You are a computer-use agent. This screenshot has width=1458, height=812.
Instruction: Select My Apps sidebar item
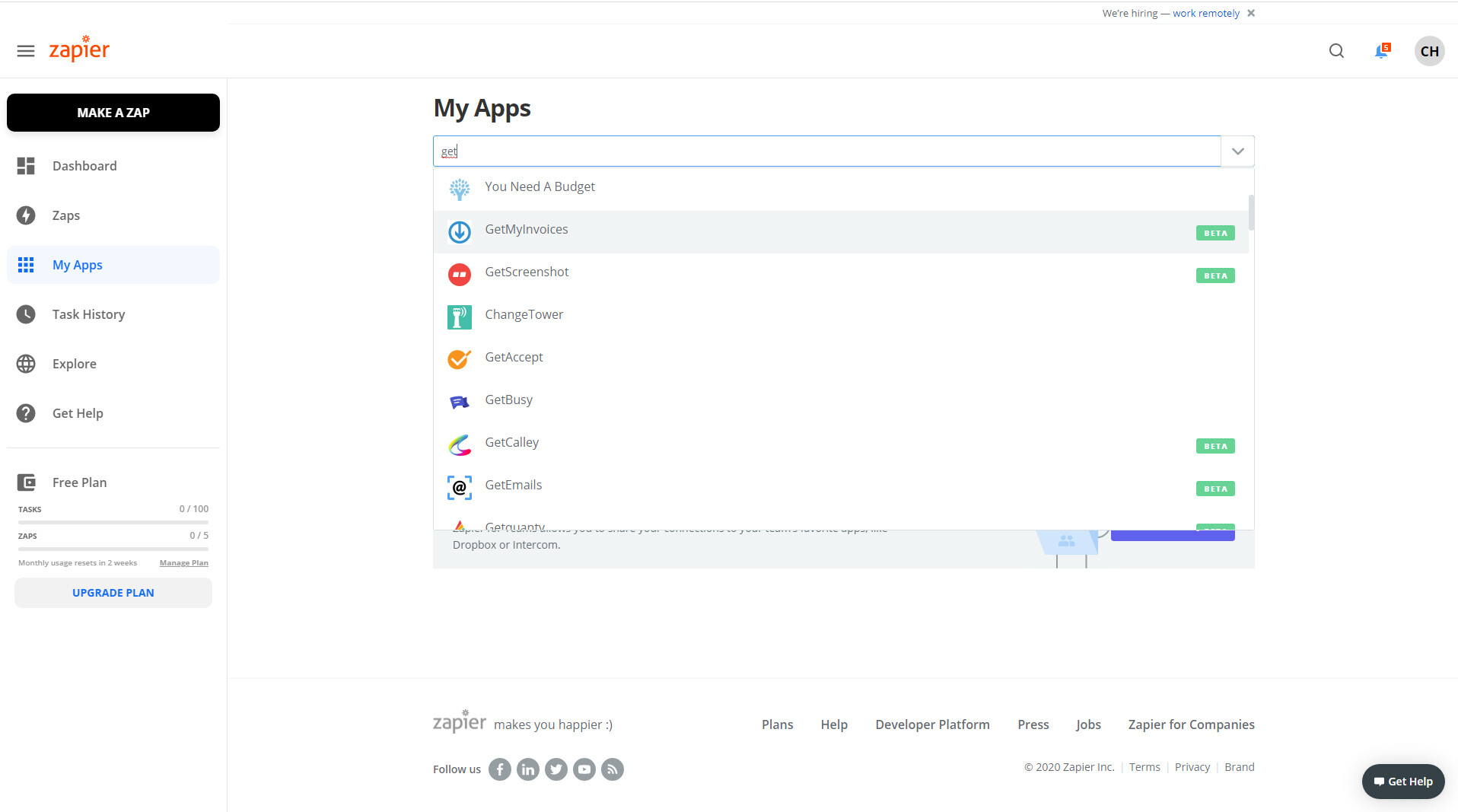[113, 265]
